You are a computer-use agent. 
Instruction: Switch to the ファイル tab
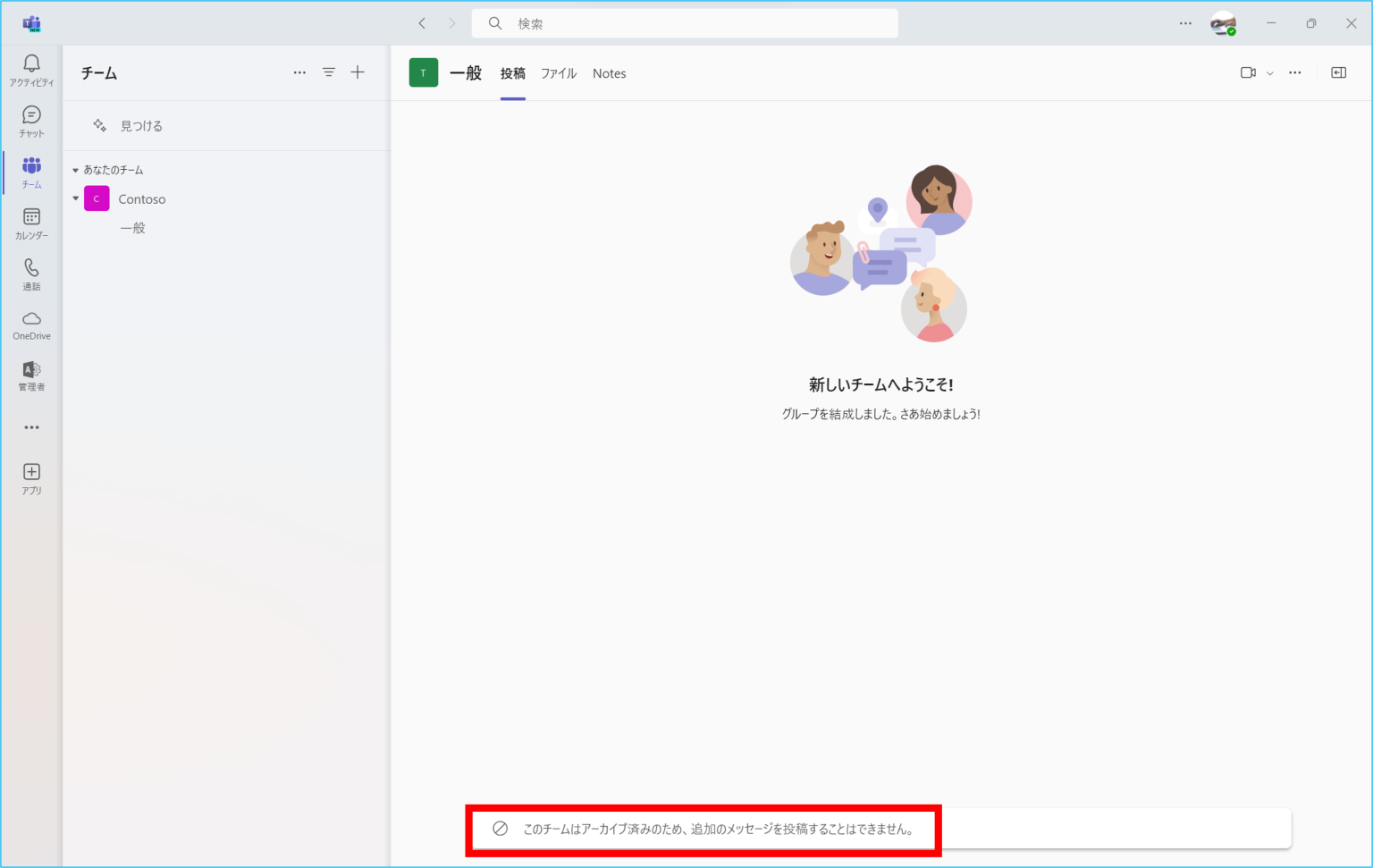[x=558, y=73]
